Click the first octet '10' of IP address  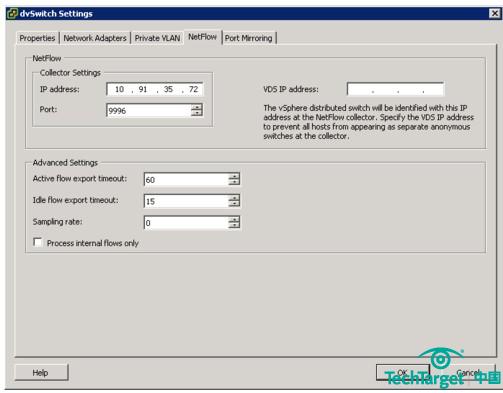point(119,89)
